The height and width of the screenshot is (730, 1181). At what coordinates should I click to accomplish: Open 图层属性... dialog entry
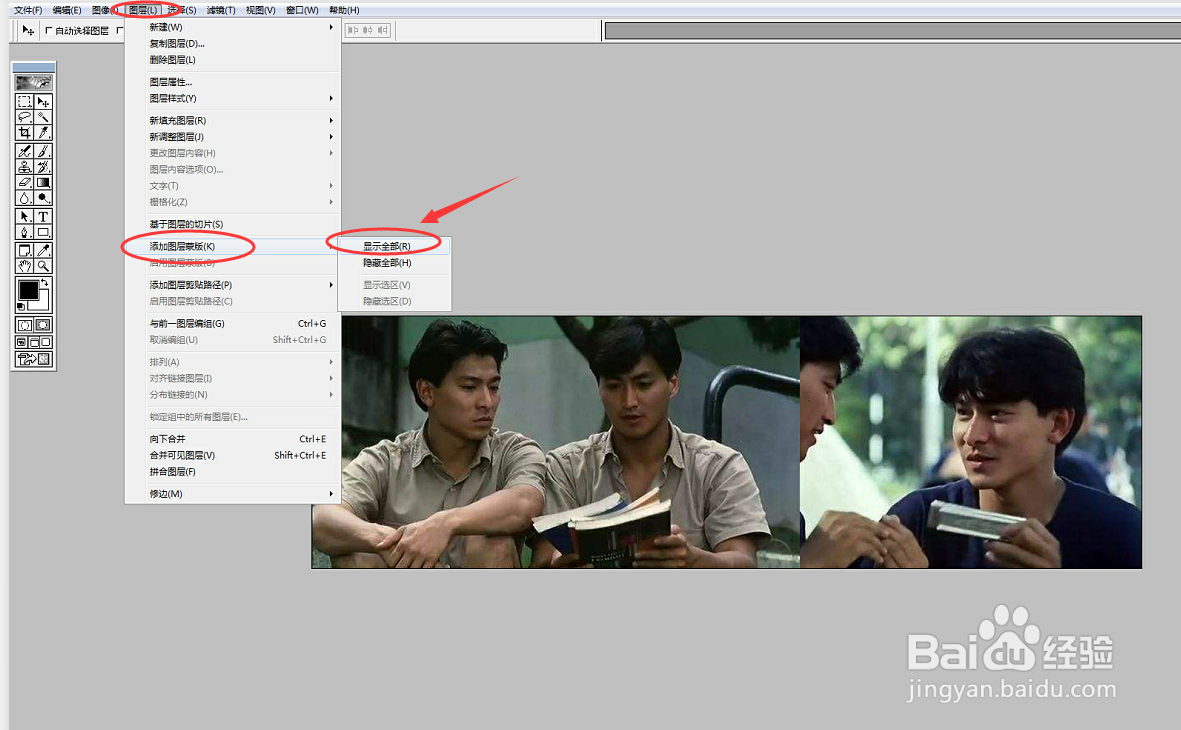tap(233, 82)
